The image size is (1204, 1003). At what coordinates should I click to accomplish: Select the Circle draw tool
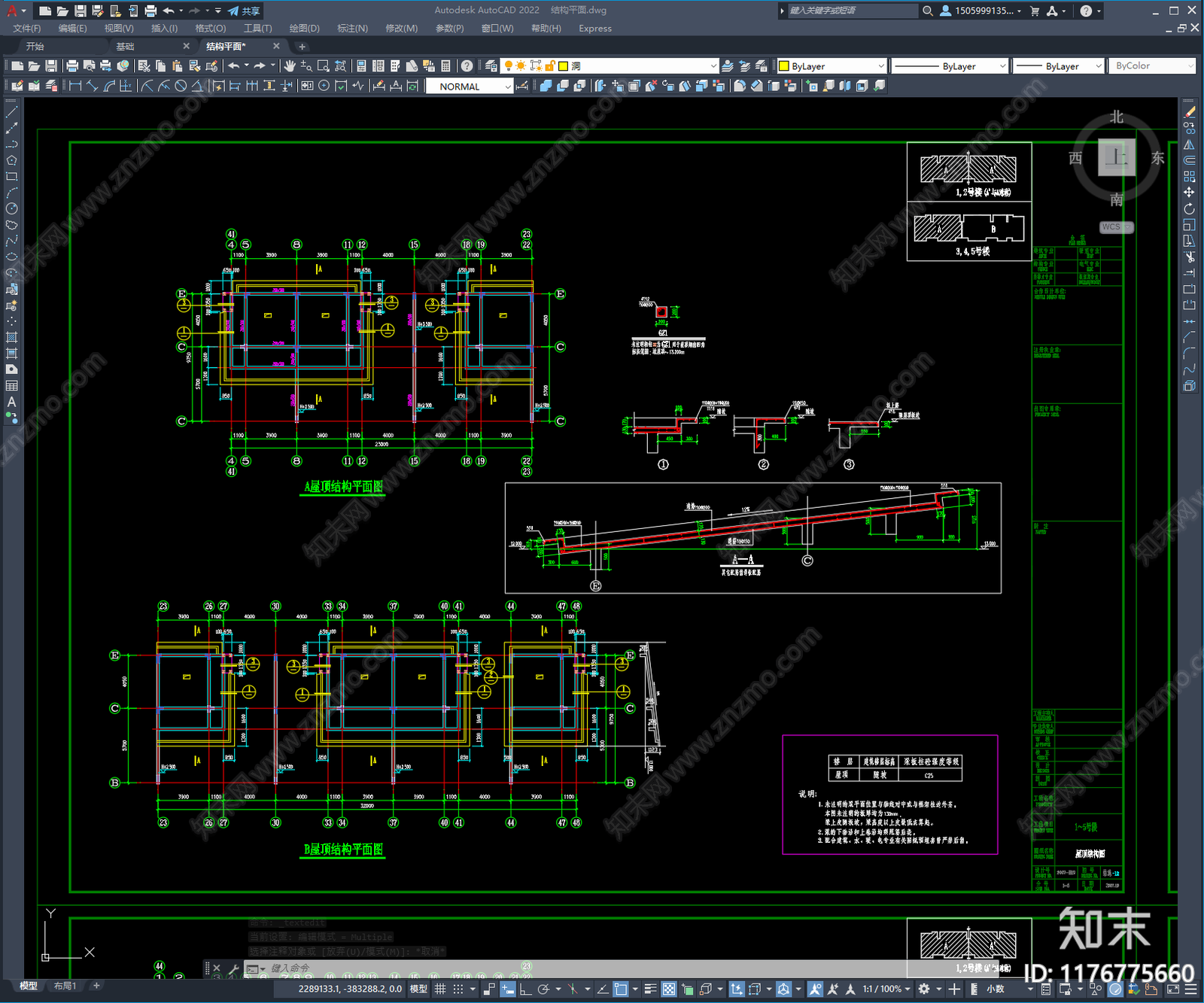pyautogui.click(x=11, y=208)
